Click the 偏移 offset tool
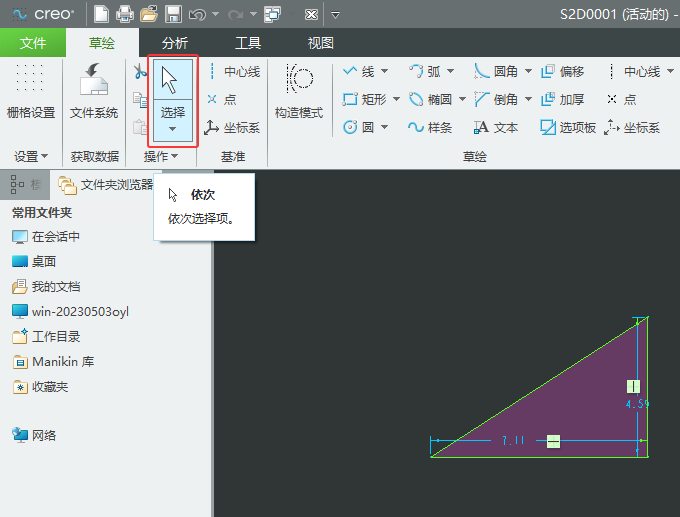Image resolution: width=680 pixels, height=517 pixels. 563,72
